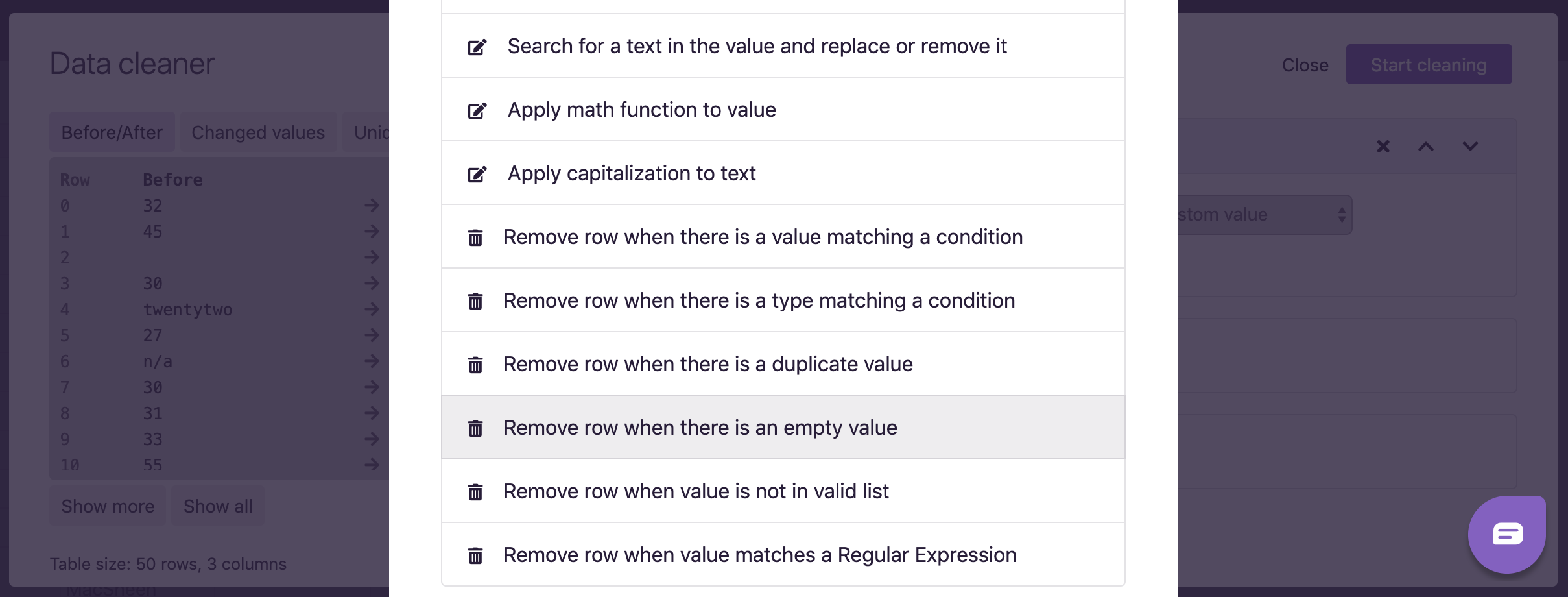Switch to the Before/After tab

coord(112,132)
